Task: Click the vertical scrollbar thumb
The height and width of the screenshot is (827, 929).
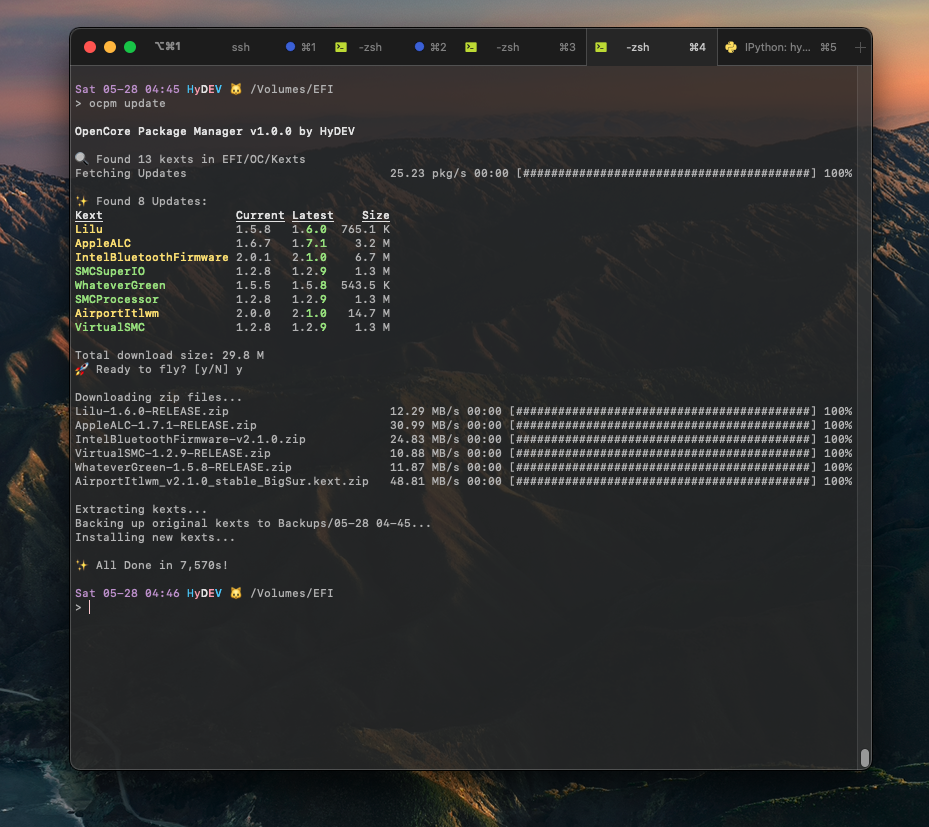Action: (865, 757)
